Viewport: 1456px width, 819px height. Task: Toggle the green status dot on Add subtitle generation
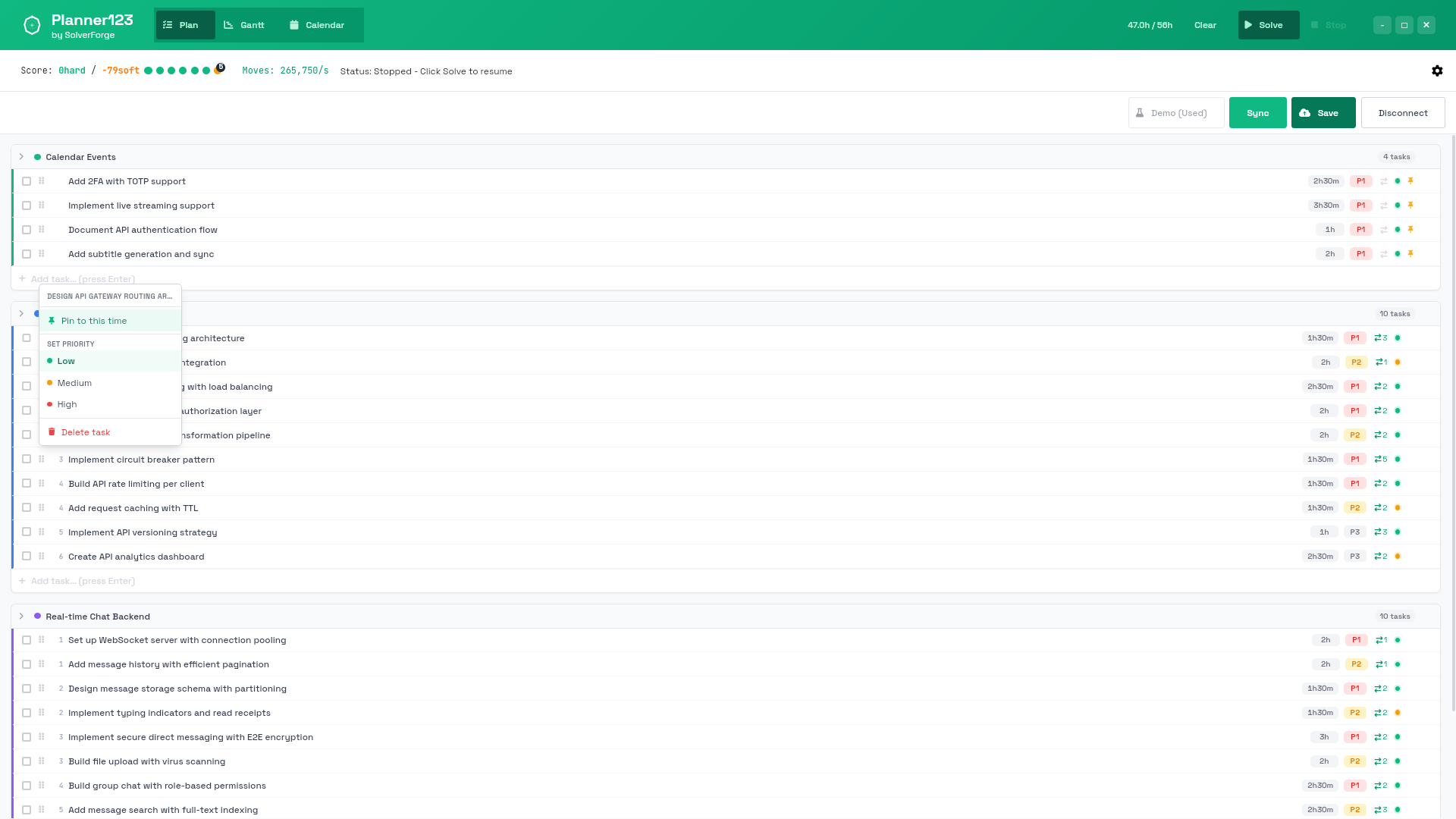[x=1397, y=253]
